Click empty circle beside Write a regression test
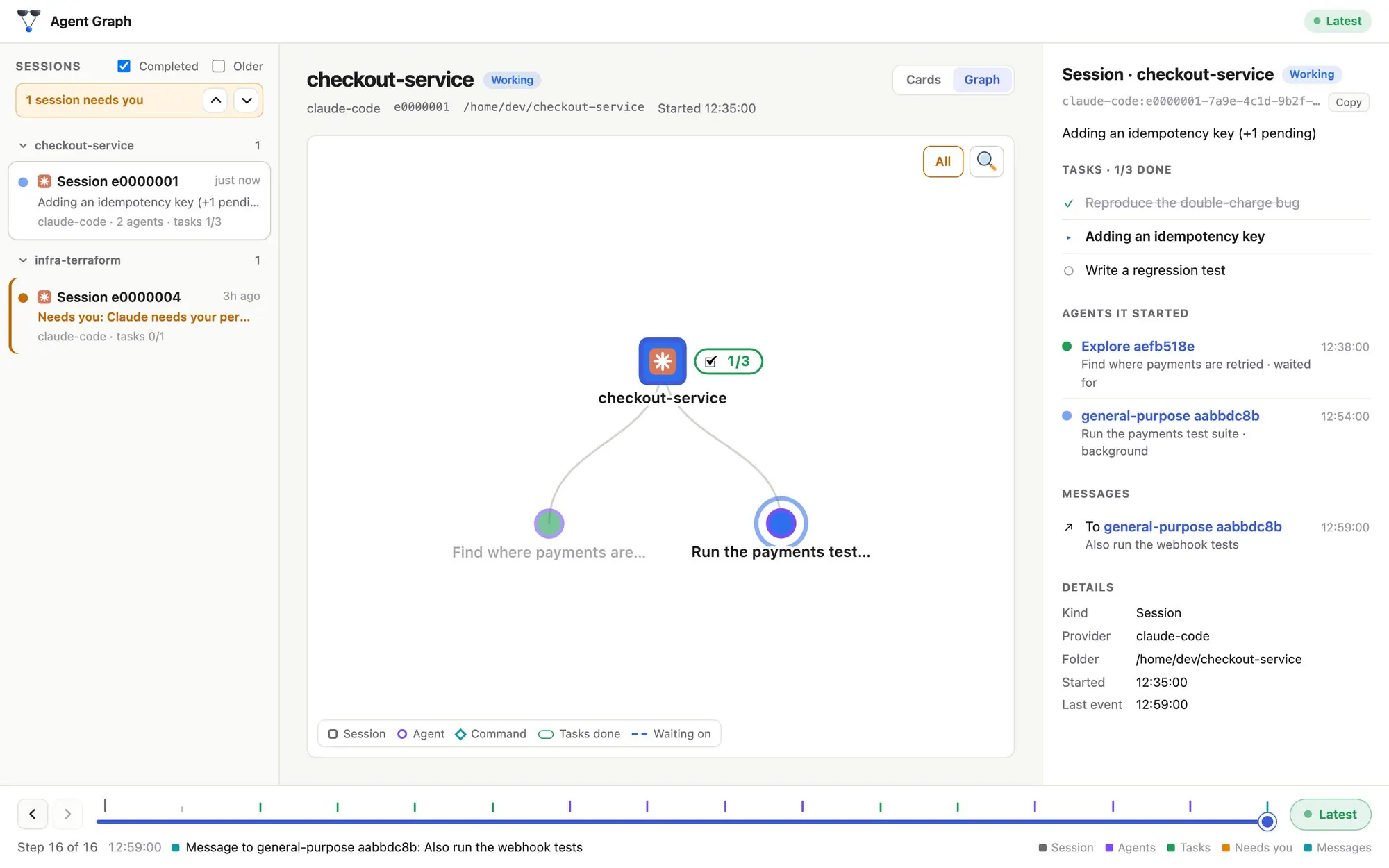Screen dimensions: 1389x868 1069,271
